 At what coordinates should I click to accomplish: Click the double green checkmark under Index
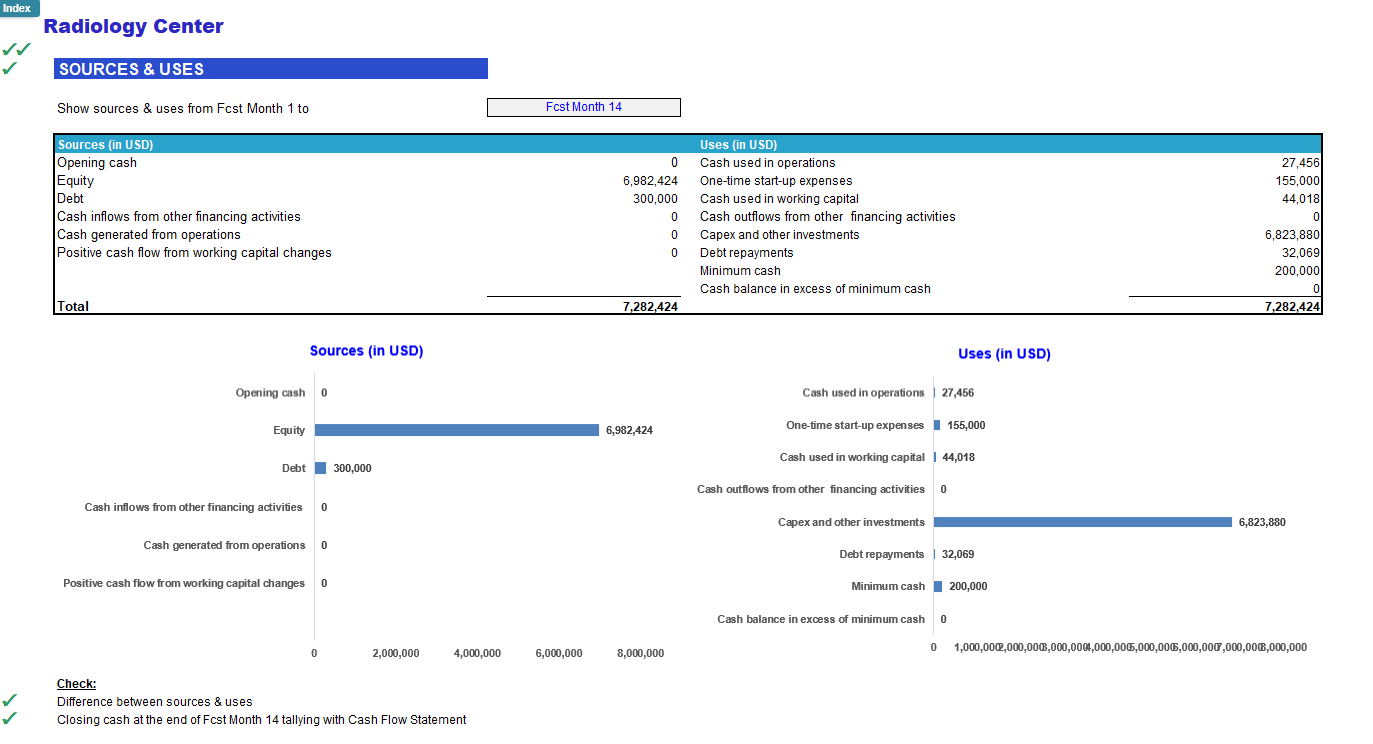point(17,49)
